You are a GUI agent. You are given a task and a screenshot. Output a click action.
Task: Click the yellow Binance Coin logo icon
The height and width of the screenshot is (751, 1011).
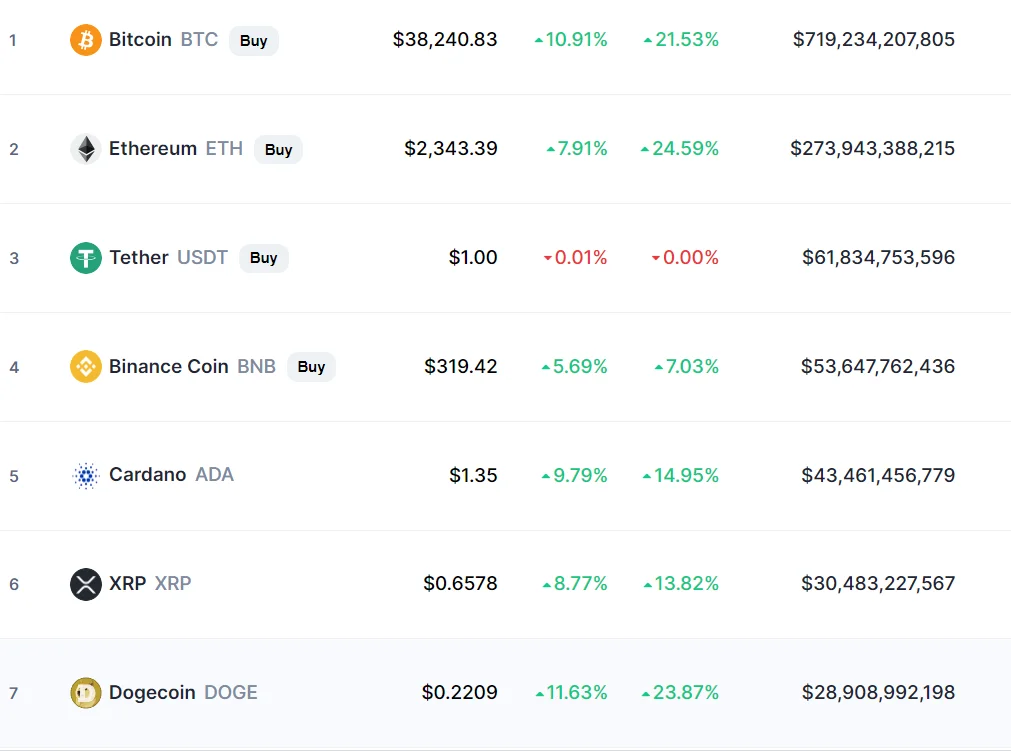[86, 367]
